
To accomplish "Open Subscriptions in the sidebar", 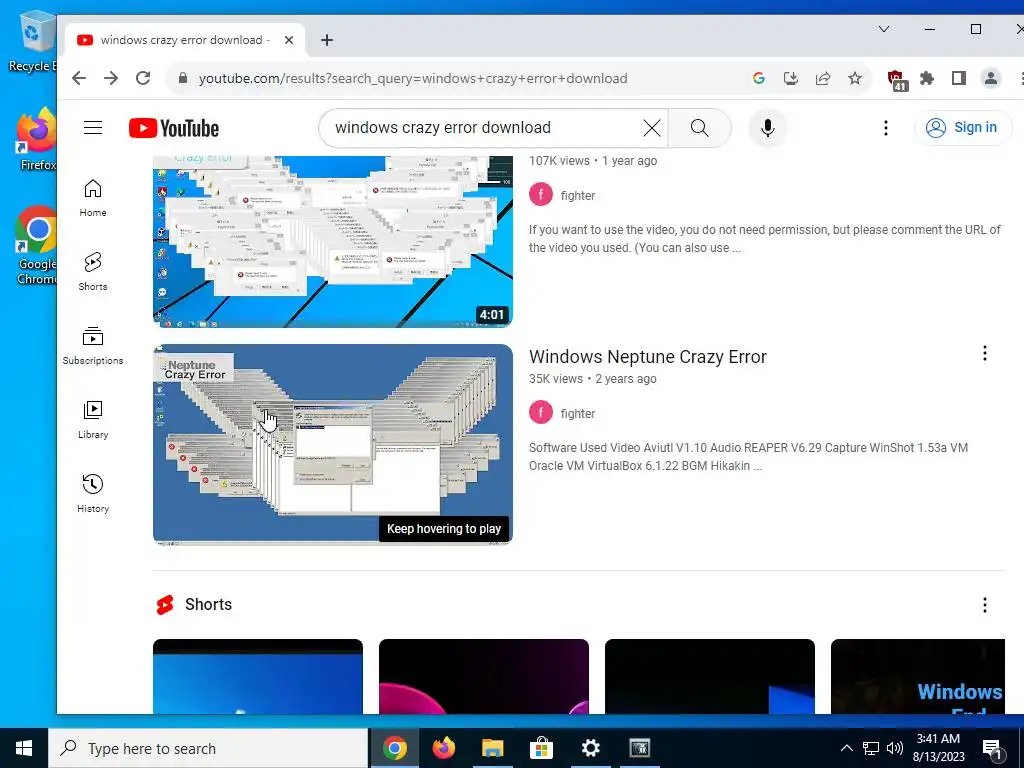I will 93,345.
